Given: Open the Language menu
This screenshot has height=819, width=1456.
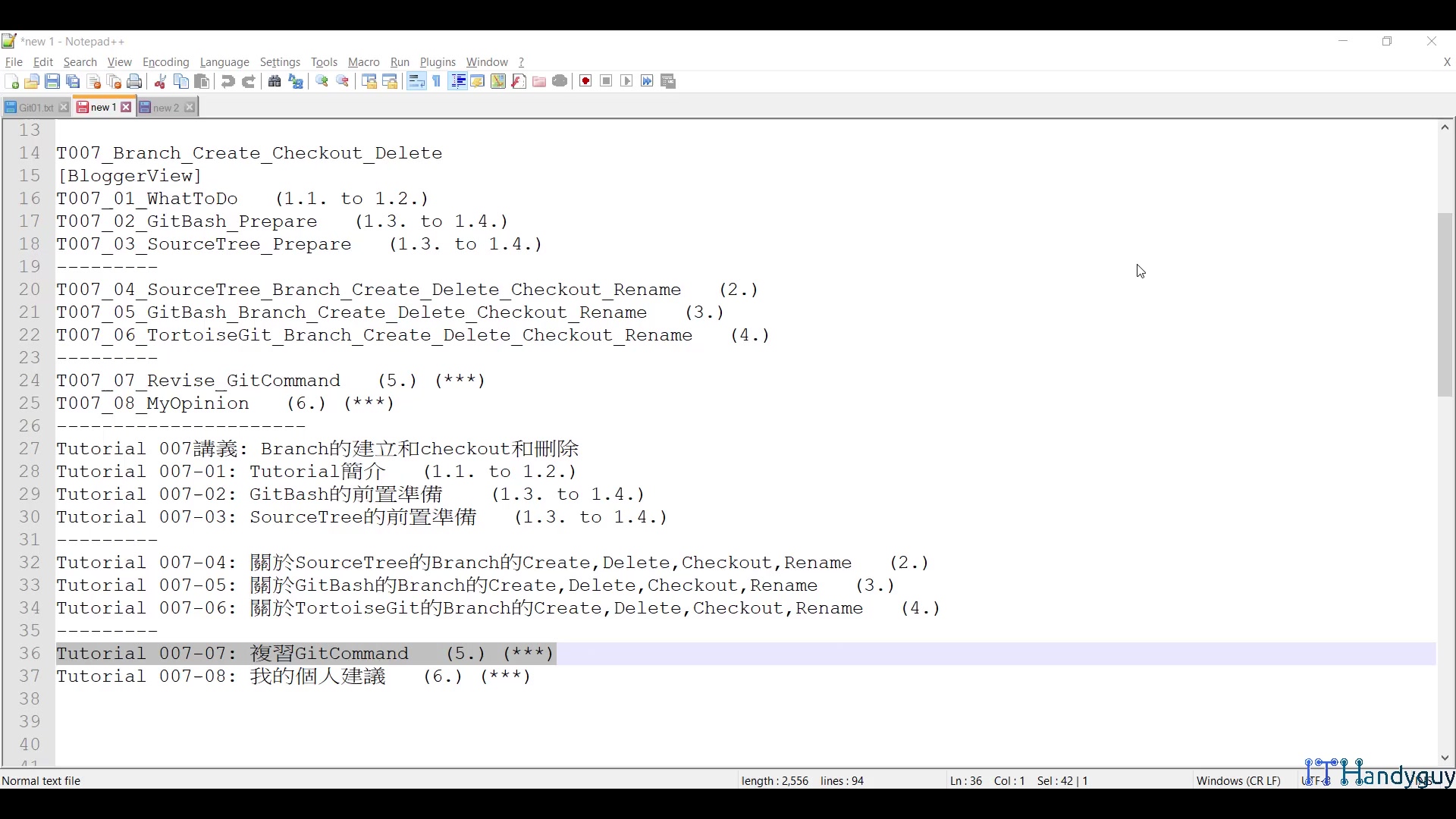Looking at the screenshot, I should tap(224, 62).
